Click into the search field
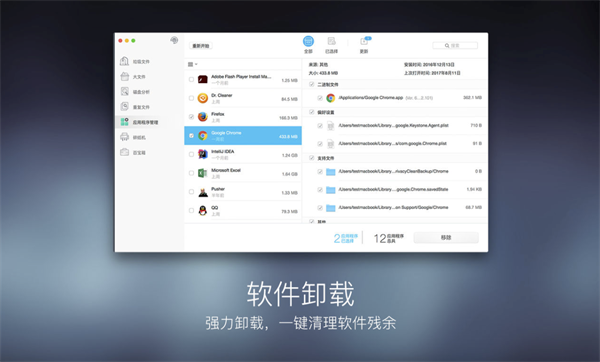 point(455,46)
